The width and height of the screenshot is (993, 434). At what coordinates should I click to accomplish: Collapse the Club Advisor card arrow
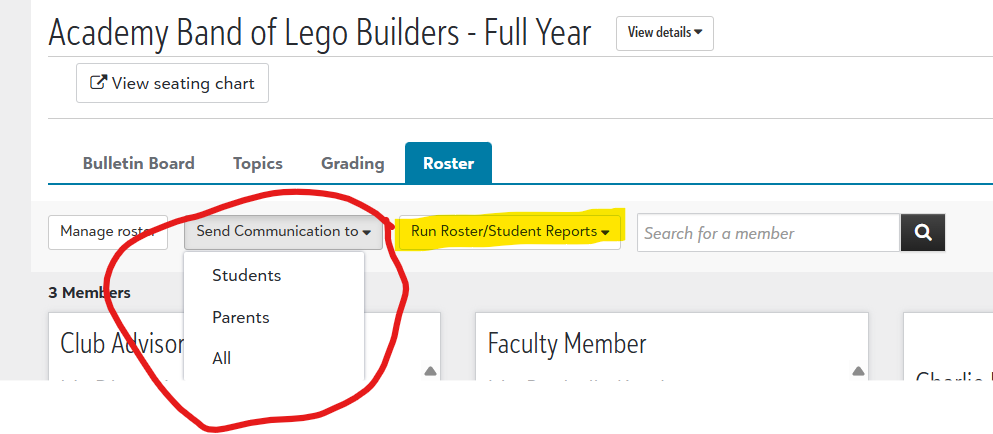click(x=430, y=371)
